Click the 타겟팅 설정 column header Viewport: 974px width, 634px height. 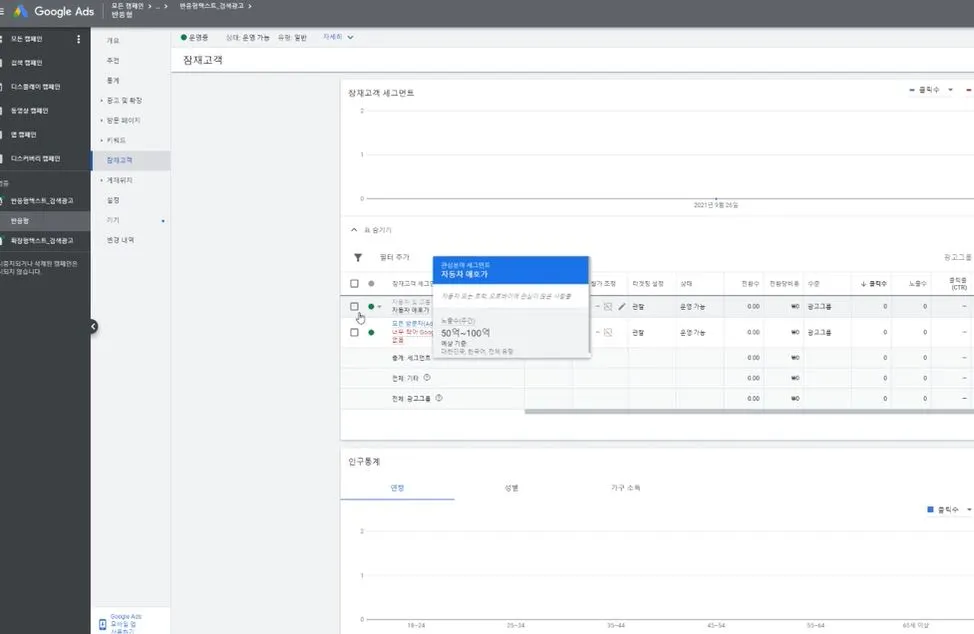(648, 284)
